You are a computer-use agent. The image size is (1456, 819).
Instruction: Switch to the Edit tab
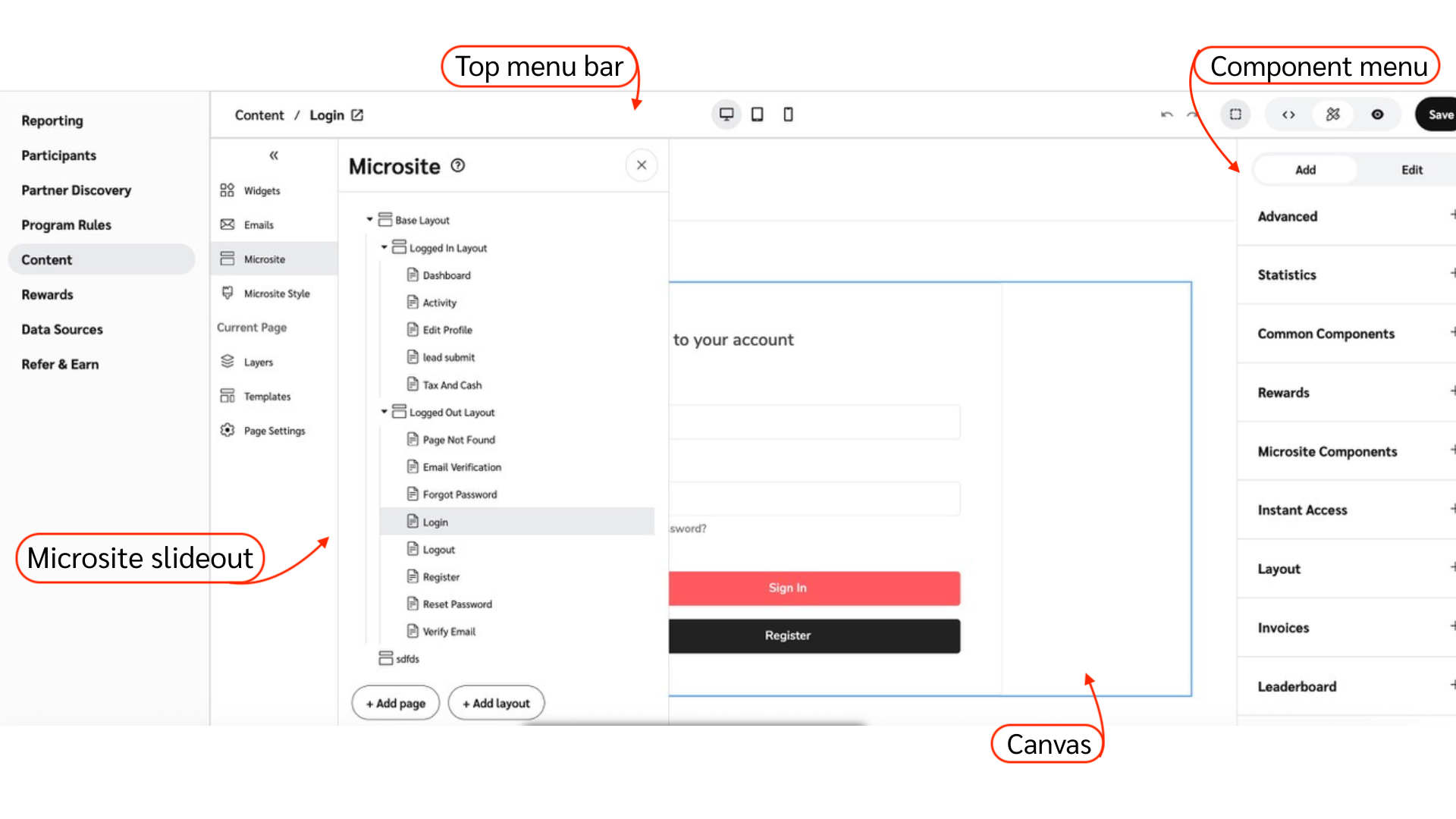(1411, 170)
